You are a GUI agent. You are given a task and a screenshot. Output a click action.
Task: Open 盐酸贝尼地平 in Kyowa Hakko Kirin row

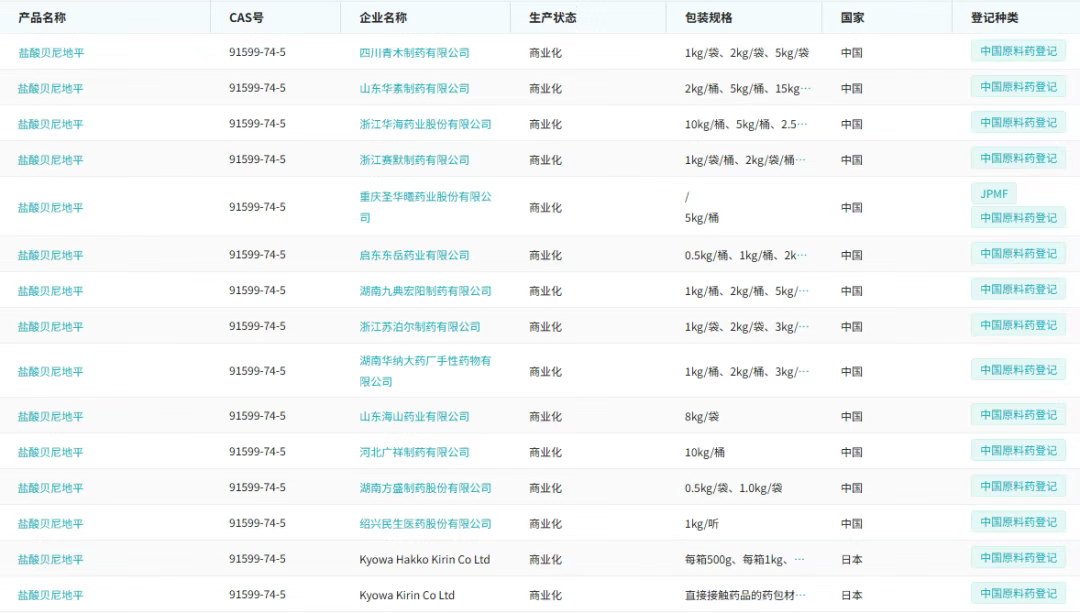pyautogui.click(x=51, y=560)
